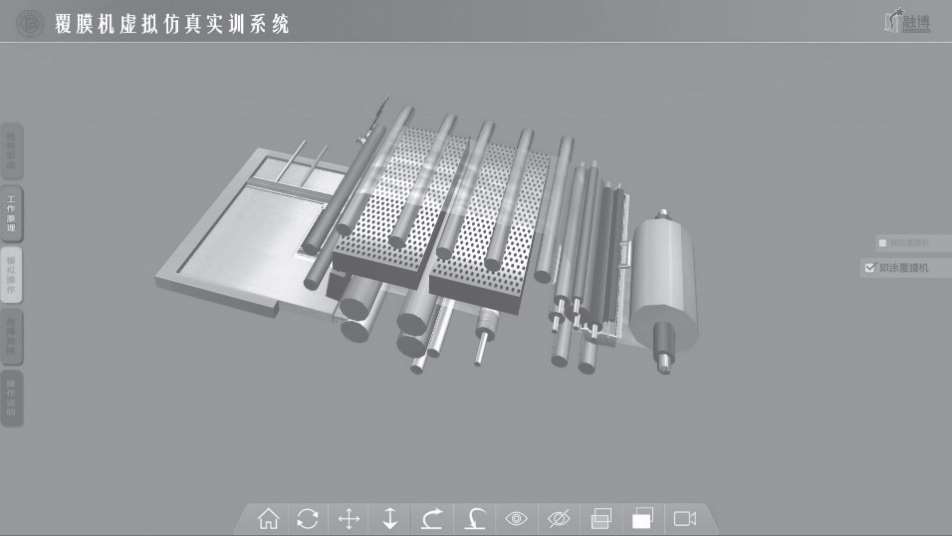Enable the unchecked dimmed checkbox on right

(x=882, y=243)
